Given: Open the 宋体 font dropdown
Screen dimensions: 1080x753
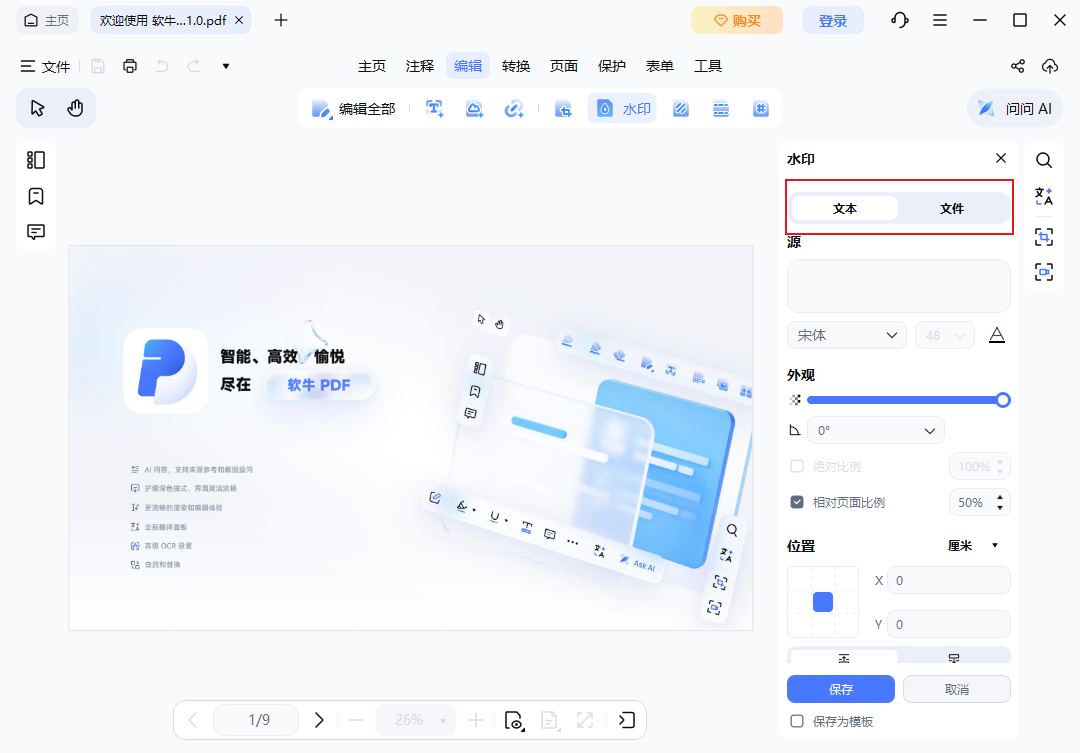Looking at the screenshot, I should [x=847, y=336].
